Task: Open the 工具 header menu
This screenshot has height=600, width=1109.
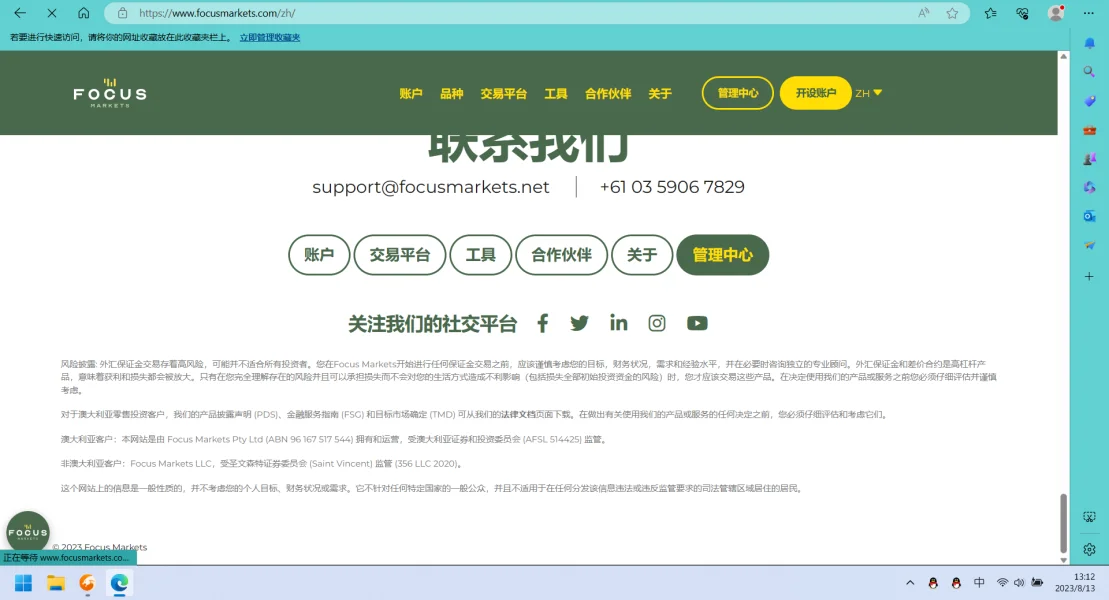Action: (556, 93)
